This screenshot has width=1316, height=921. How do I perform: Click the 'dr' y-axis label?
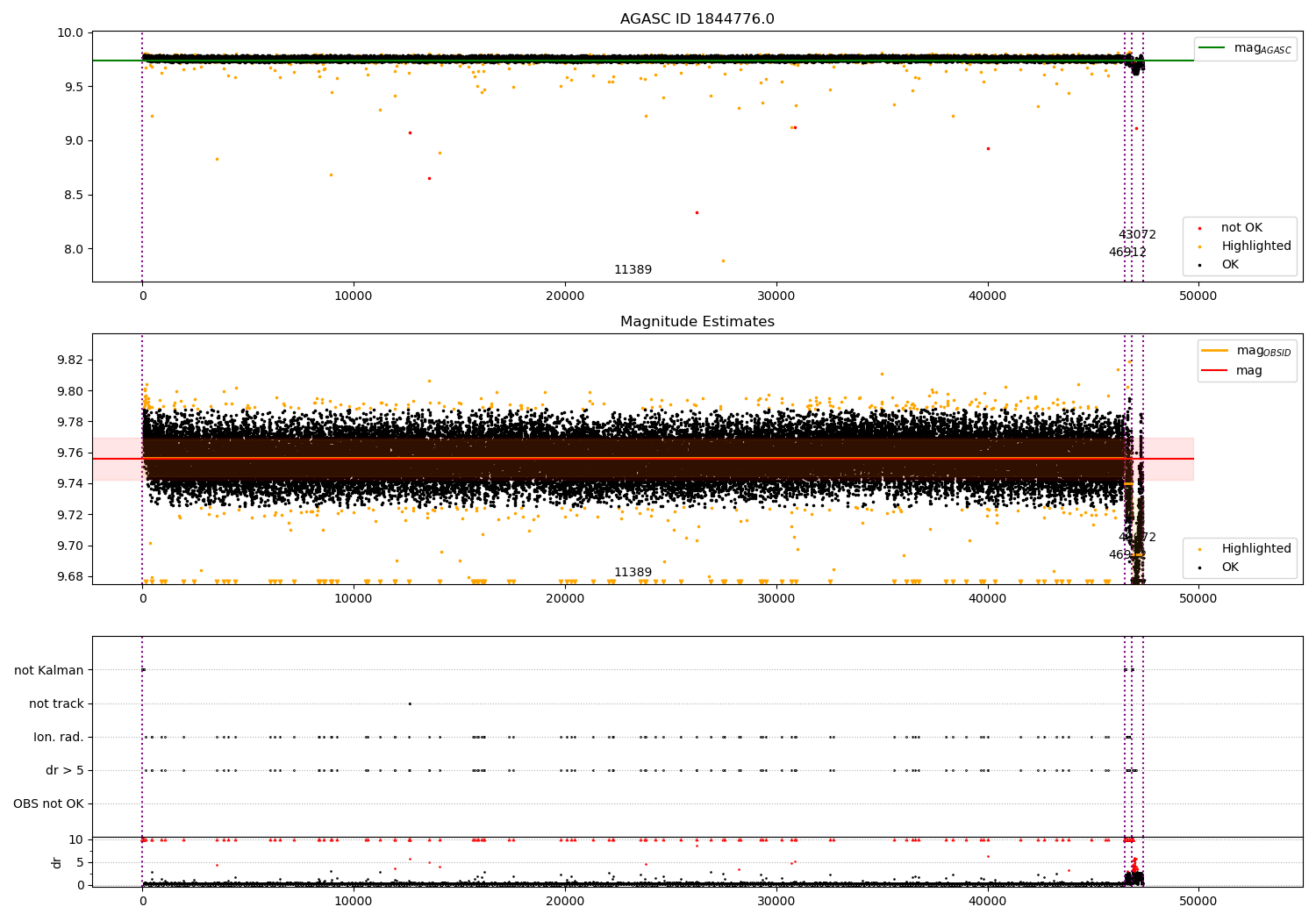(x=57, y=862)
